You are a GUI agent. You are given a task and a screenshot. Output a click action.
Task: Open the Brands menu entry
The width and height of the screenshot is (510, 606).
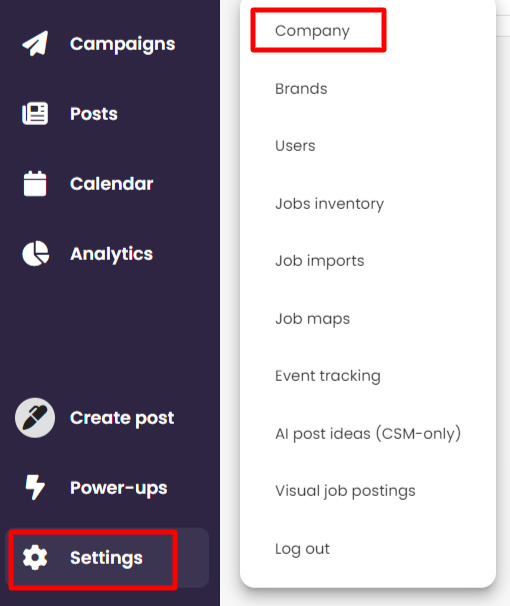(x=301, y=89)
